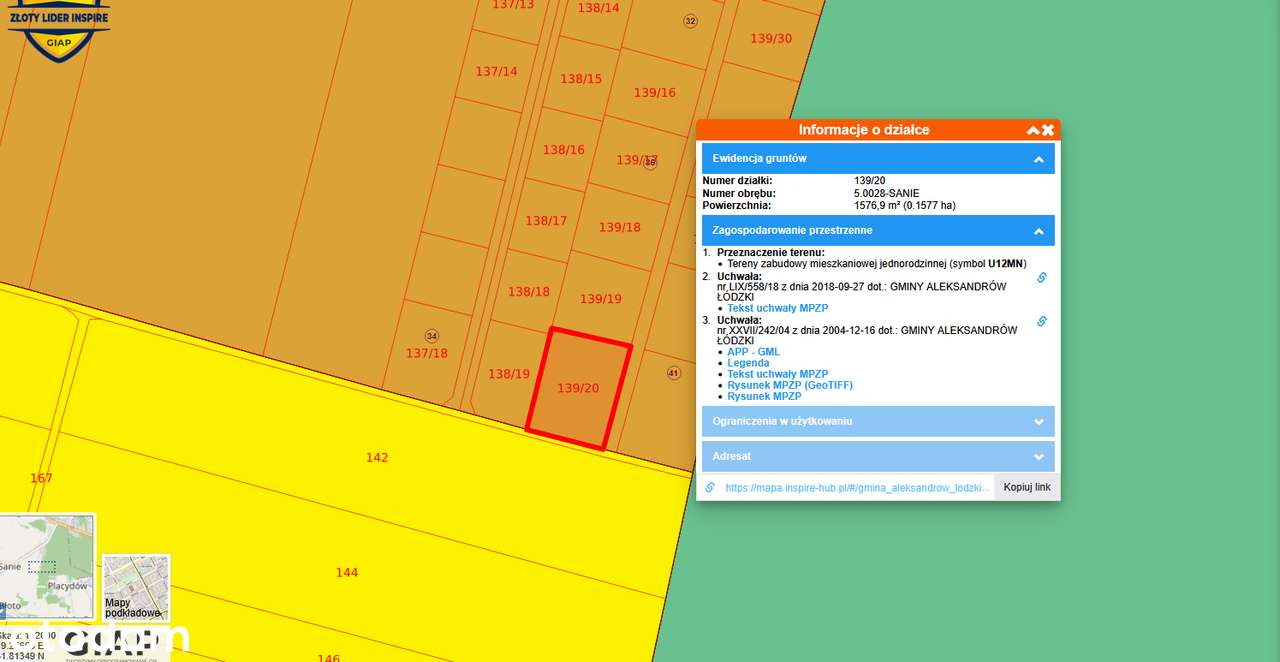Select yellow parcel 167 on the map

[x=41, y=478]
